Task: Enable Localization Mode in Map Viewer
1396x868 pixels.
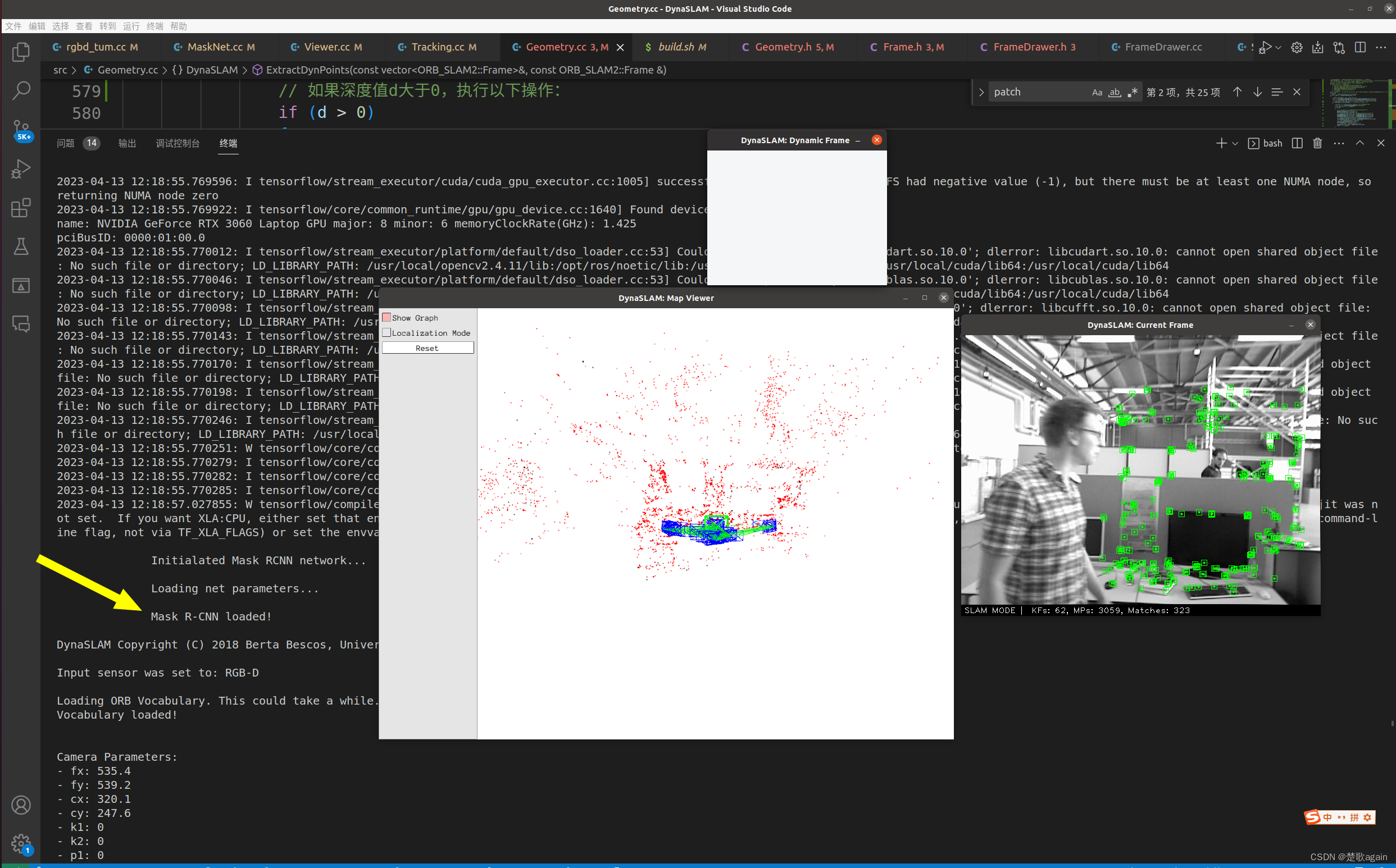Action: (388, 332)
